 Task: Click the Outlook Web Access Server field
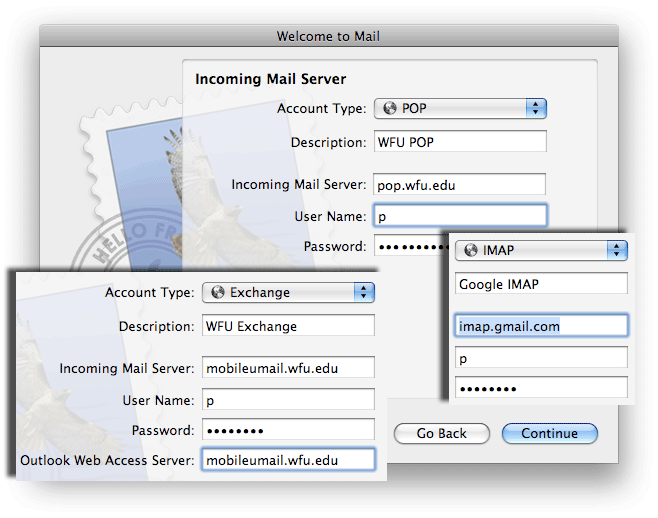click(288, 459)
